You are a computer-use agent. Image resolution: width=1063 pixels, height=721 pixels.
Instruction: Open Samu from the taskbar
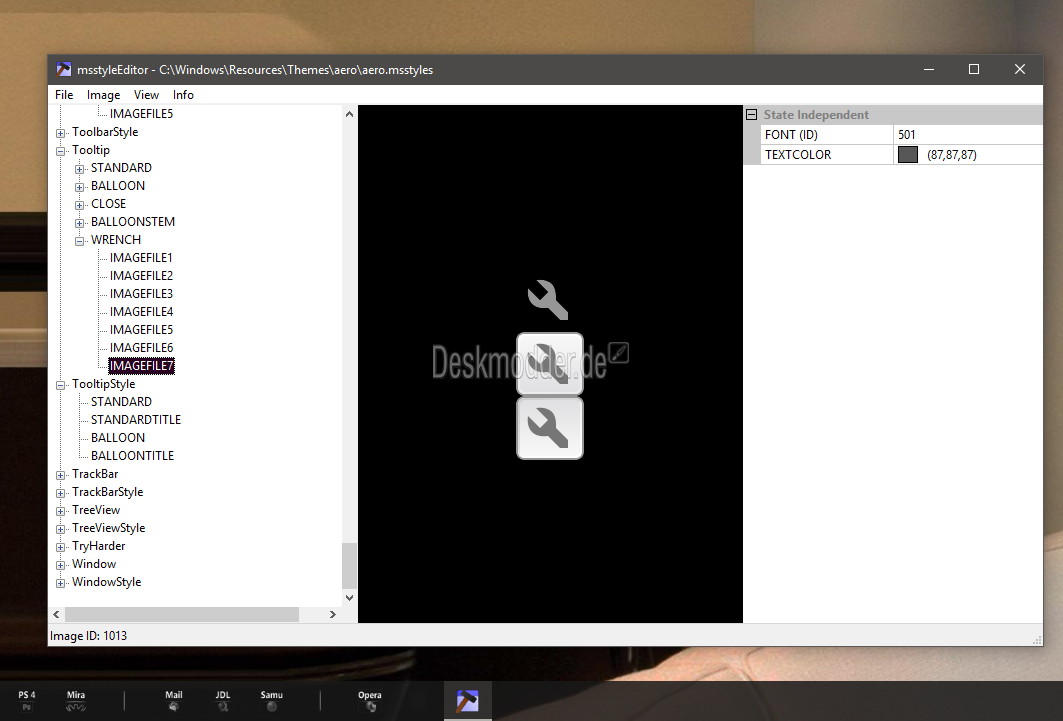coord(272,700)
